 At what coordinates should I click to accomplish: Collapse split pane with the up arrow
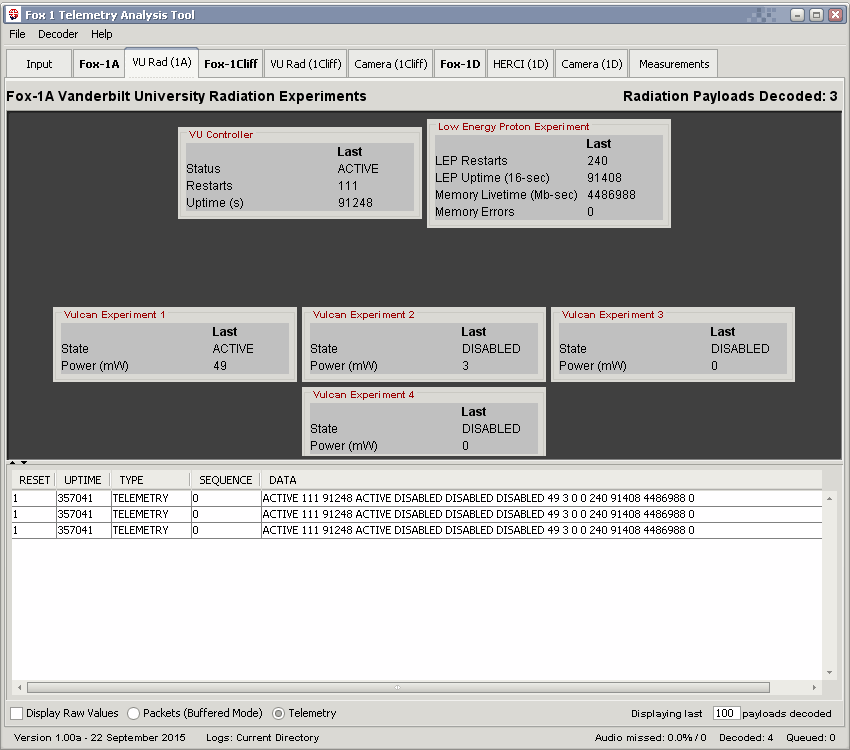tap(13, 462)
